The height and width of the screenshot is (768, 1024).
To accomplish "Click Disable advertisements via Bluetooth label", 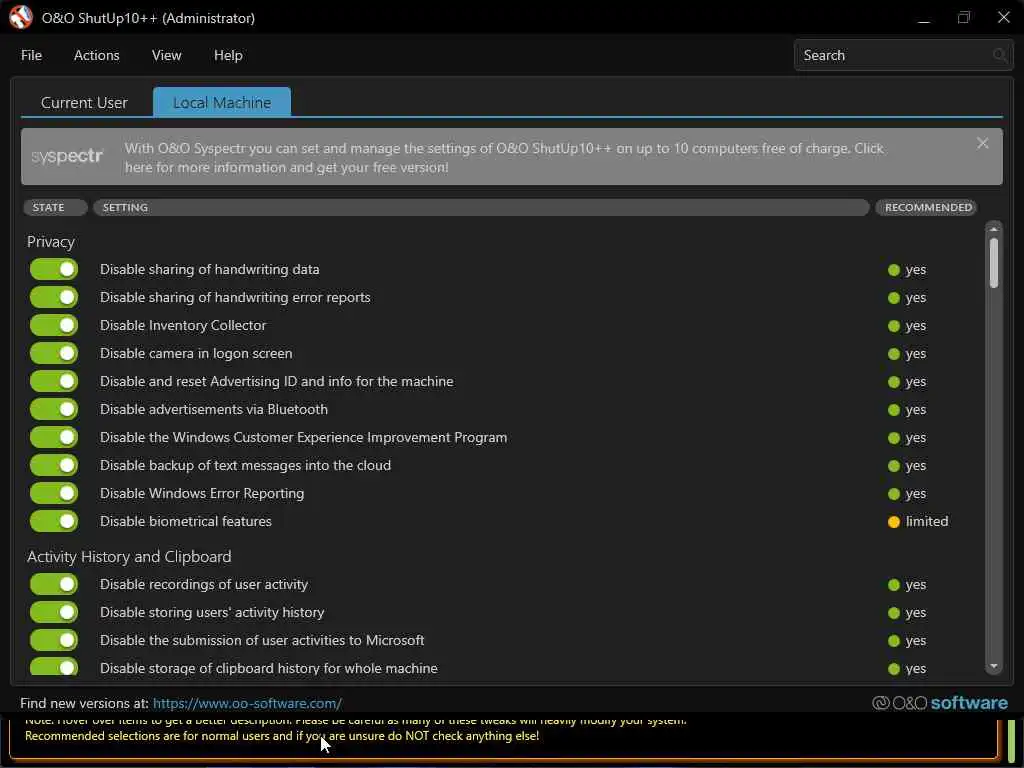I will coord(214,409).
